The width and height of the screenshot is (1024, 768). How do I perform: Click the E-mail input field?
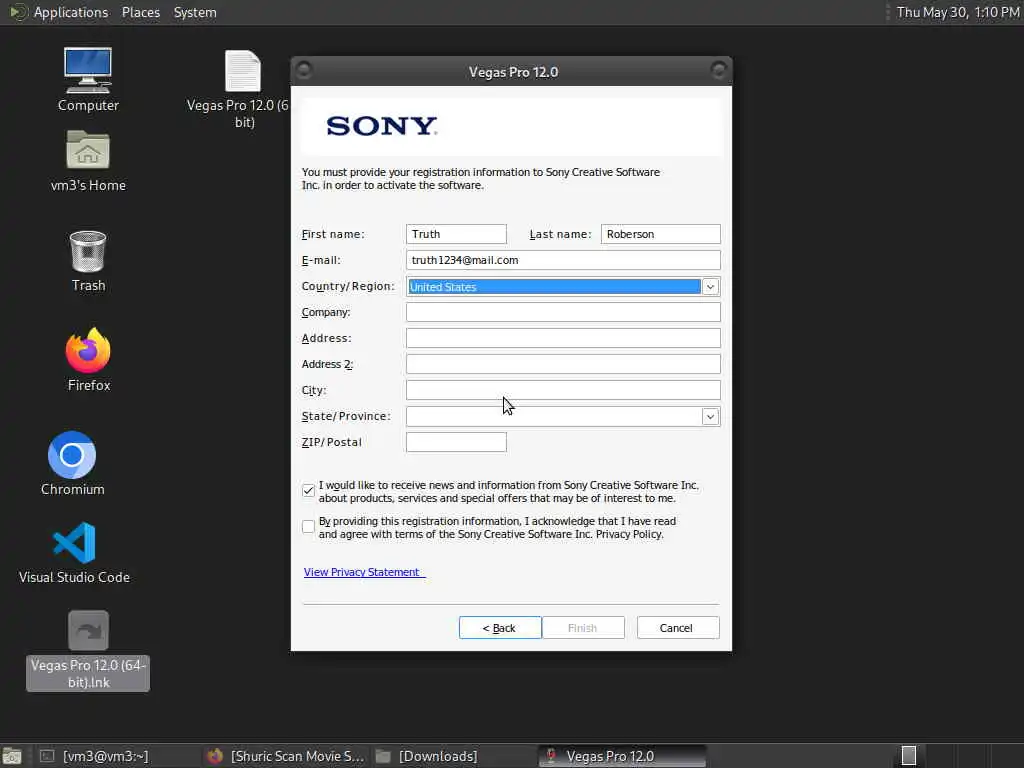(563, 260)
